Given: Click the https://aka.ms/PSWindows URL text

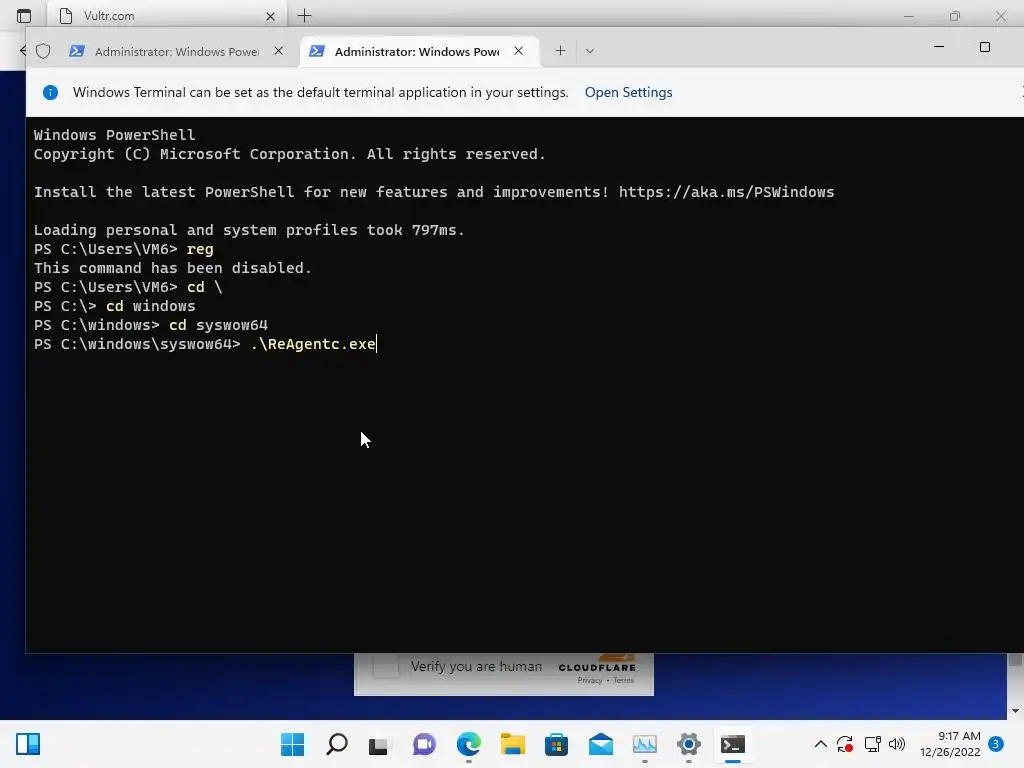Looking at the screenshot, I should tap(726, 192).
